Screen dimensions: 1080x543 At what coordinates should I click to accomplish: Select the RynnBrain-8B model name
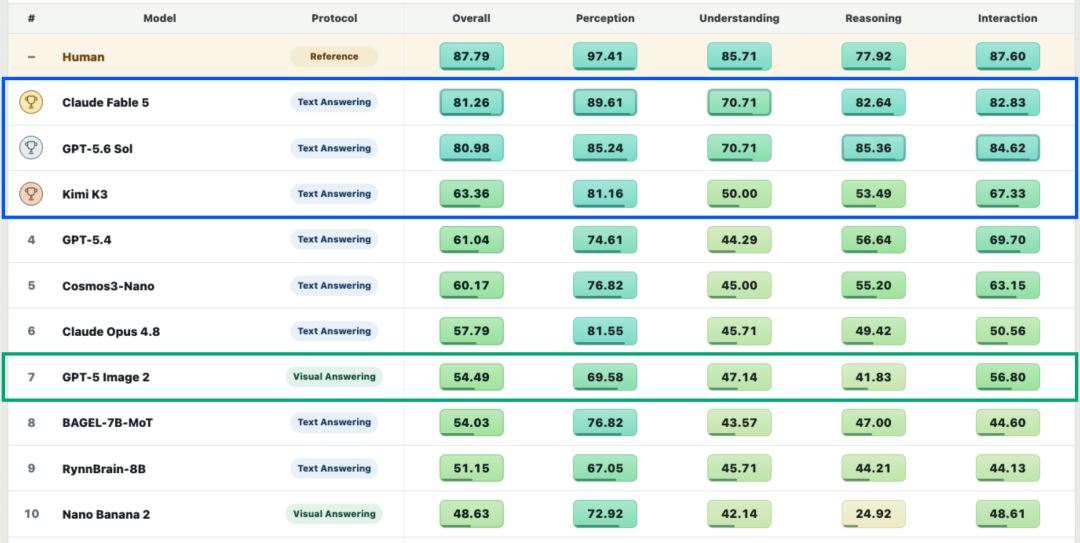click(x=104, y=469)
